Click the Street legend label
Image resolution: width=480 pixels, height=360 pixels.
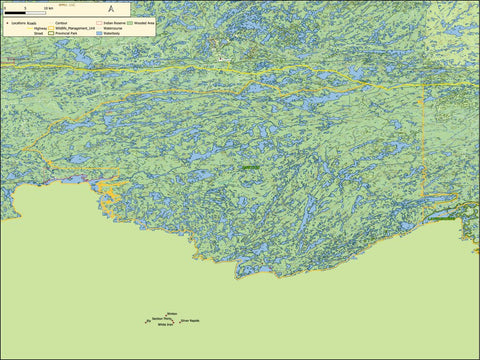pos(38,33)
